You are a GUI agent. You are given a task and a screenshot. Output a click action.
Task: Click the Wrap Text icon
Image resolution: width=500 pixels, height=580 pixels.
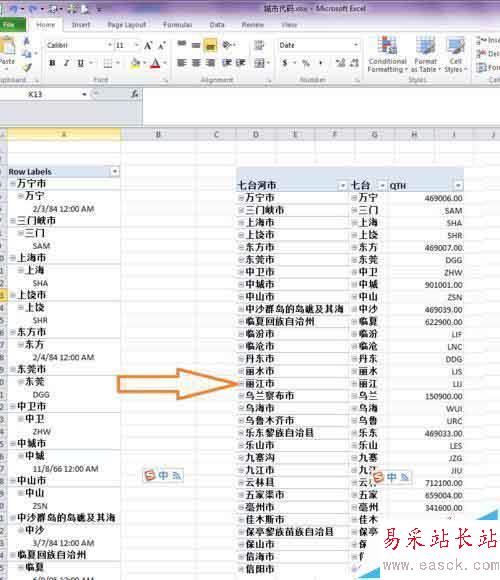coord(259,45)
